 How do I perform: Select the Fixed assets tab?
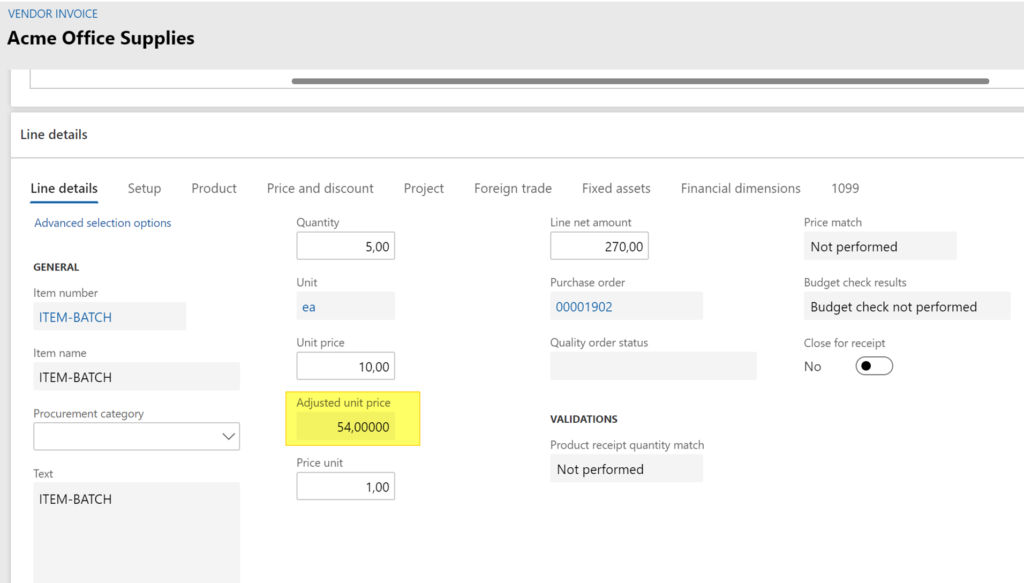(616, 188)
